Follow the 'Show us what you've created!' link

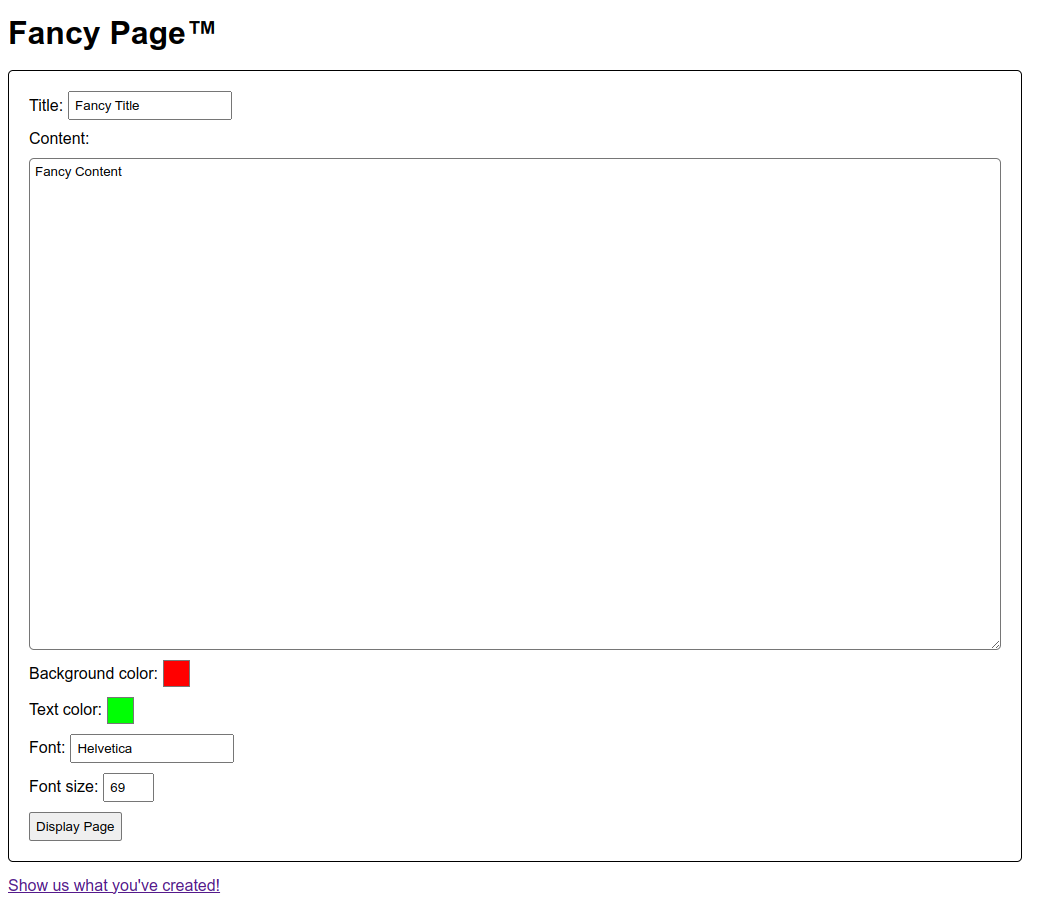(x=113, y=885)
